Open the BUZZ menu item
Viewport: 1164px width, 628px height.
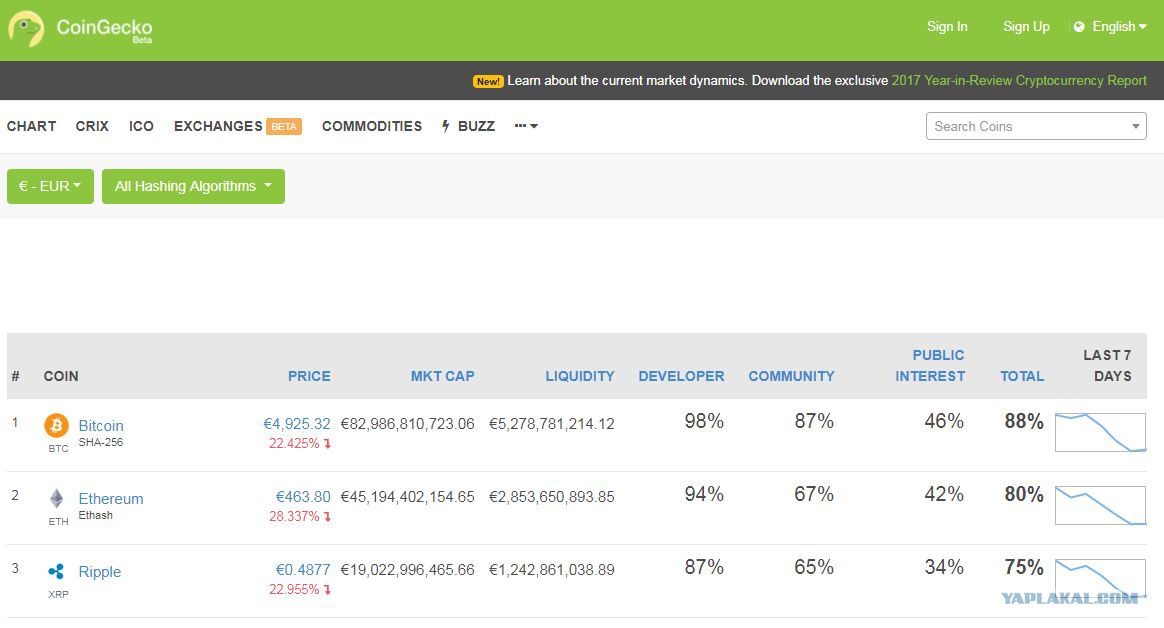476,126
